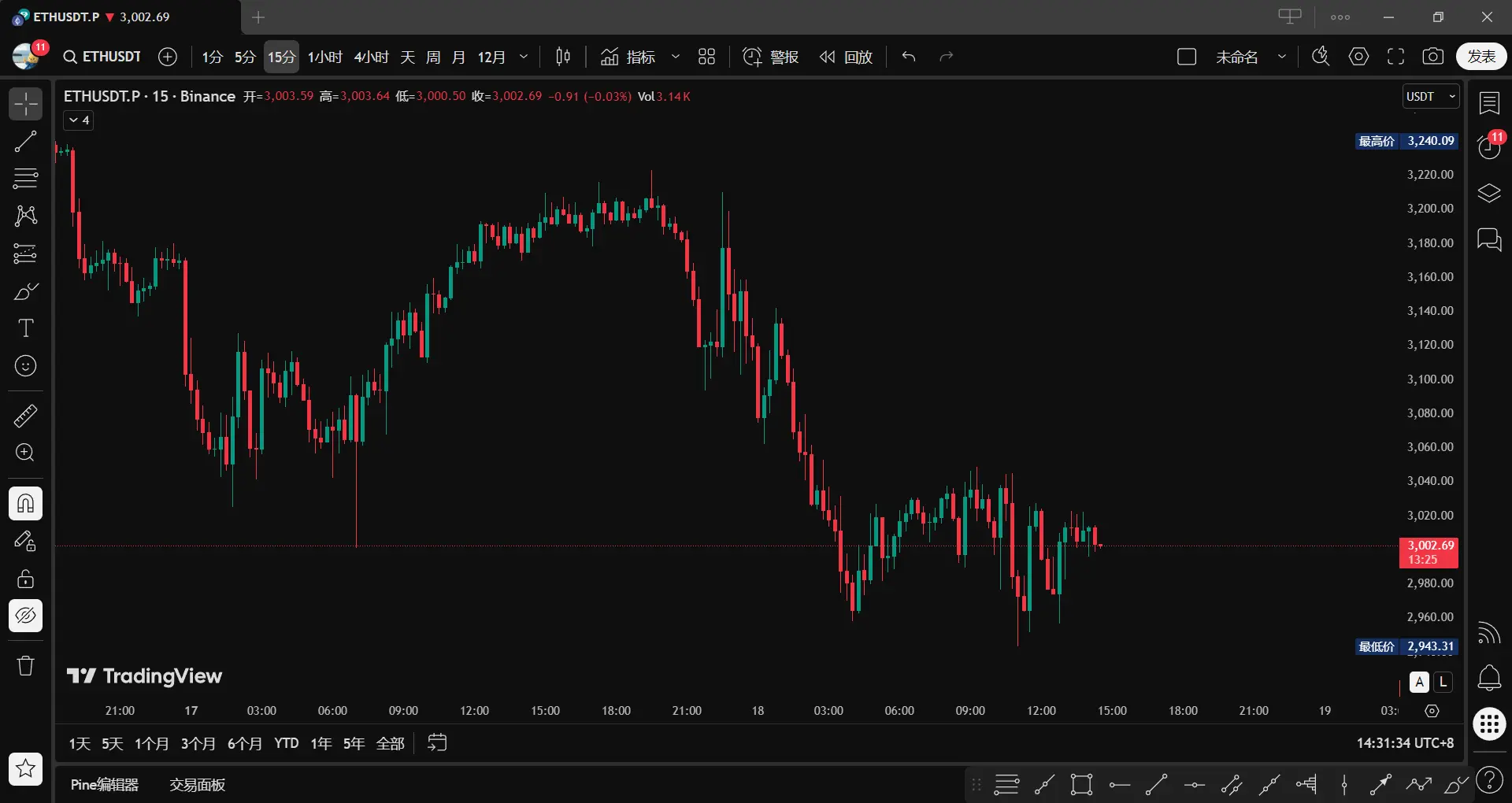Switch to the 5分 timeframe
1512x803 pixels.
point(245,57)
